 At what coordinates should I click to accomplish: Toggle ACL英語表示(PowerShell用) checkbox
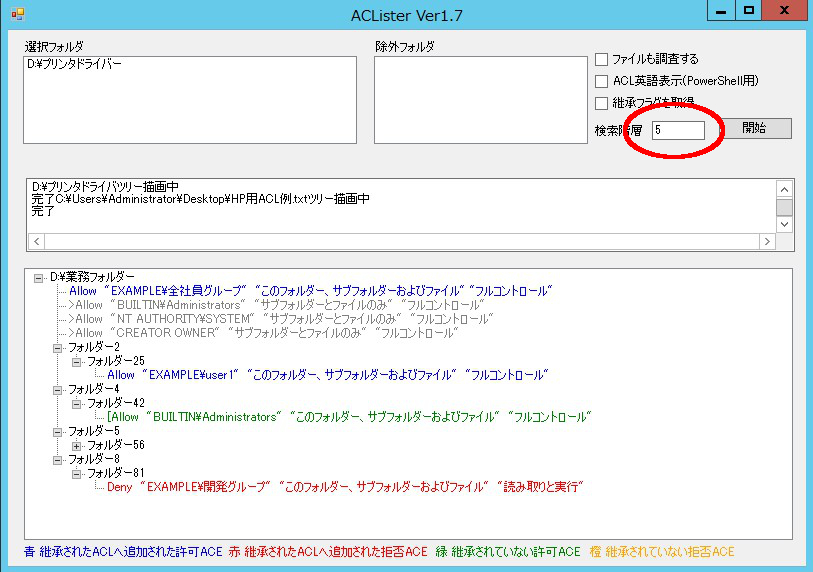[601, 81]
